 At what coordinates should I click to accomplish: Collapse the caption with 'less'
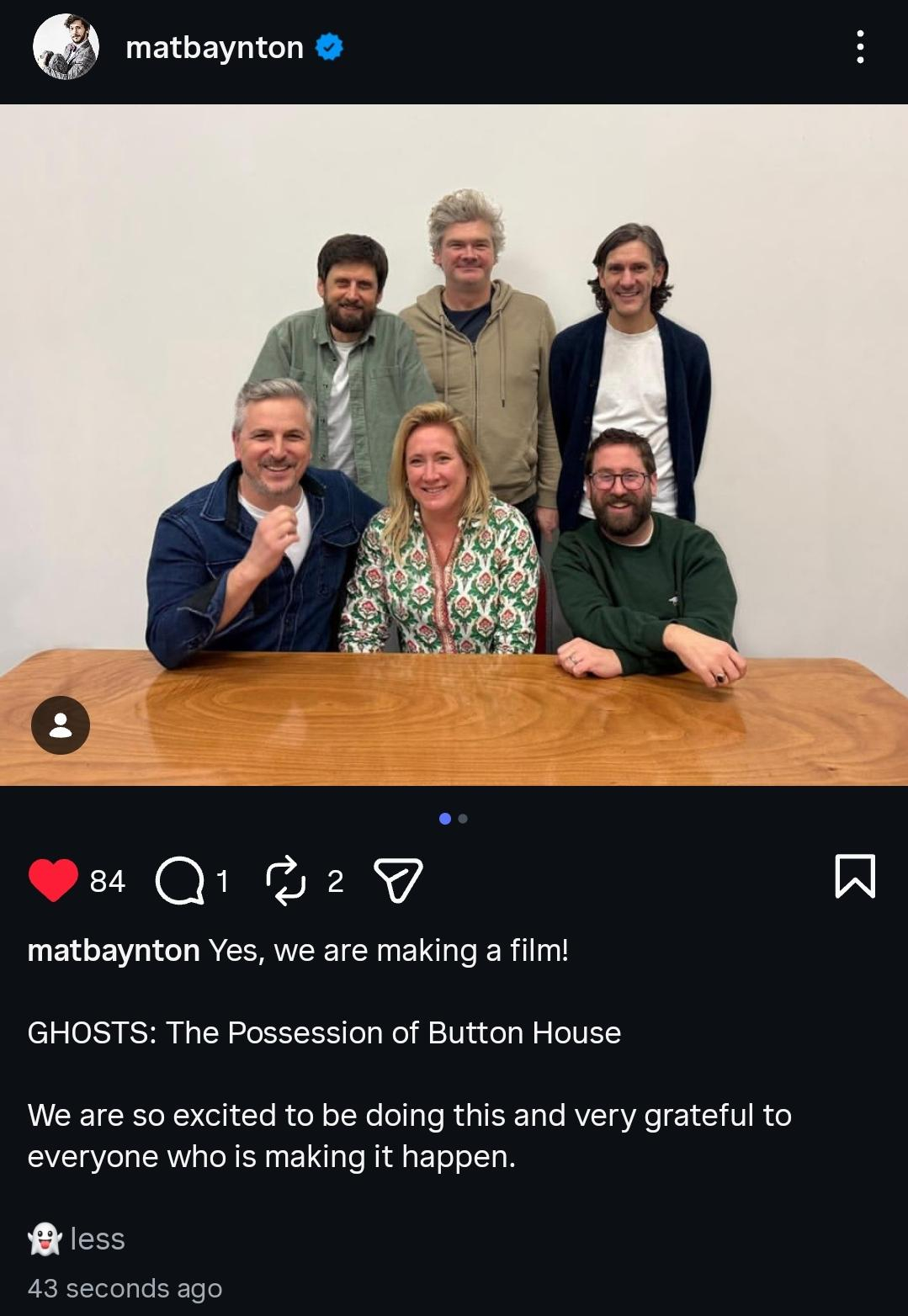[x=98, y=1239]
